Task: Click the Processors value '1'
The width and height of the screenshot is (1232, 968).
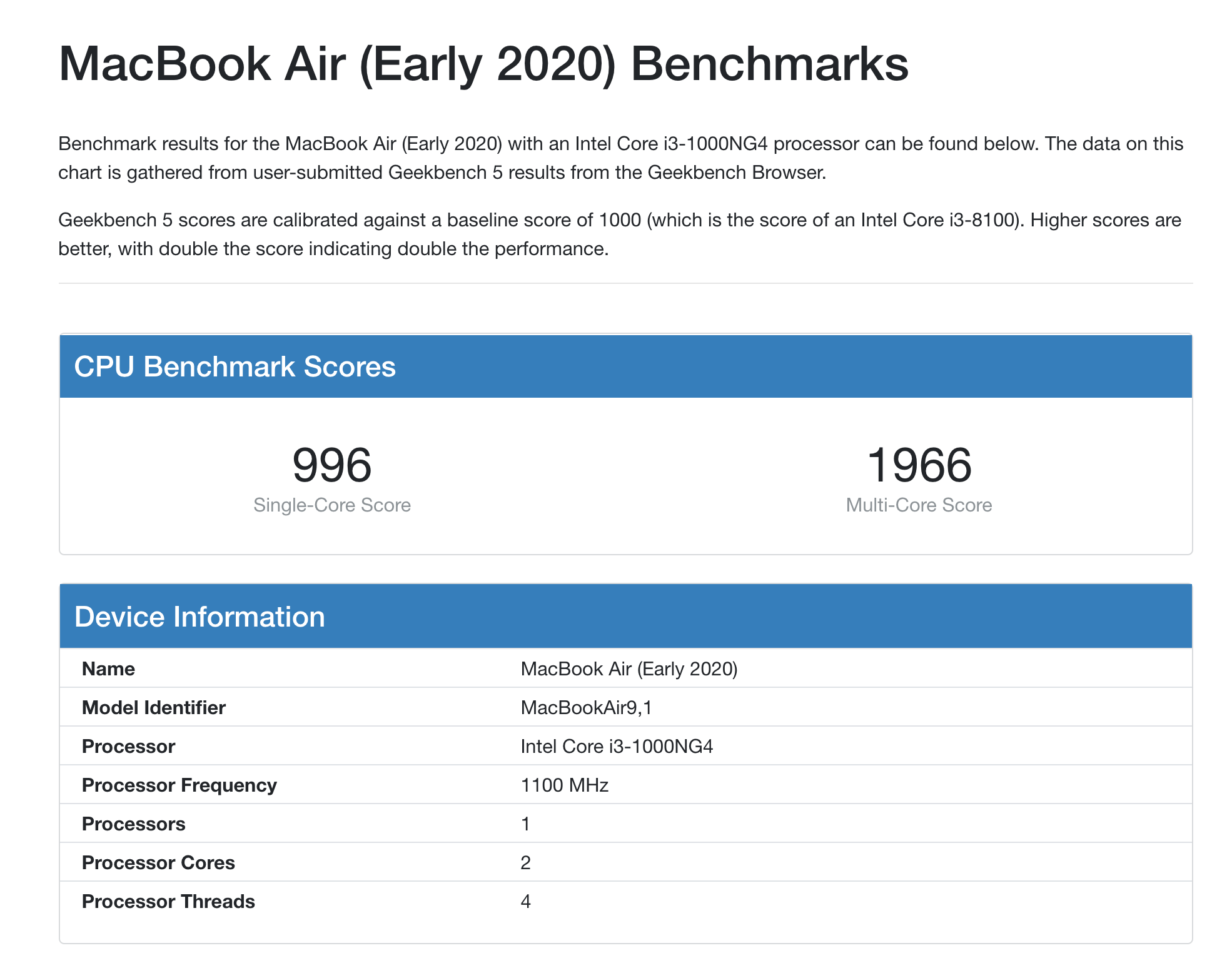Action: pos(526,824)
